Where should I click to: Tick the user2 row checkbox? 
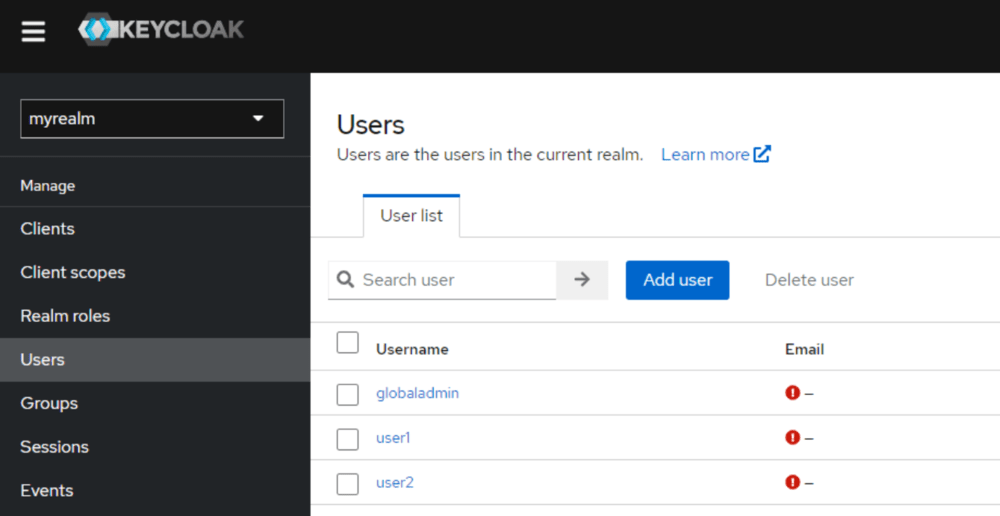pos(347,483)
